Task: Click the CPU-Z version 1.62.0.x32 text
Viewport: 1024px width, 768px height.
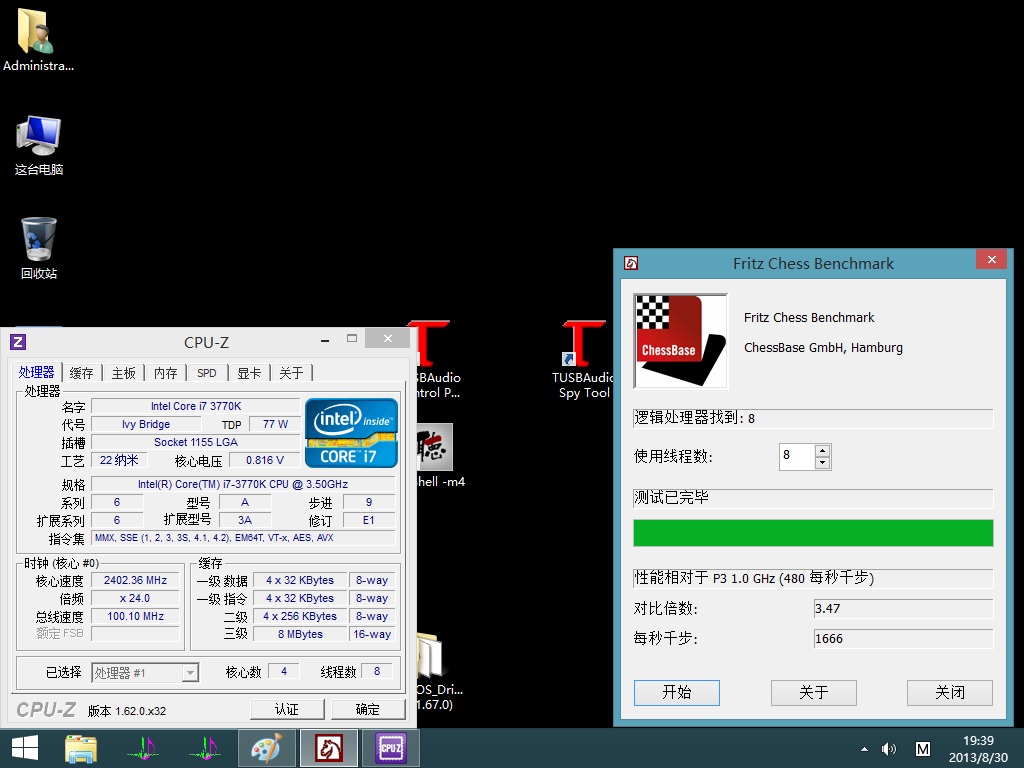Action: pyautogui.click(x=127, y=711)
